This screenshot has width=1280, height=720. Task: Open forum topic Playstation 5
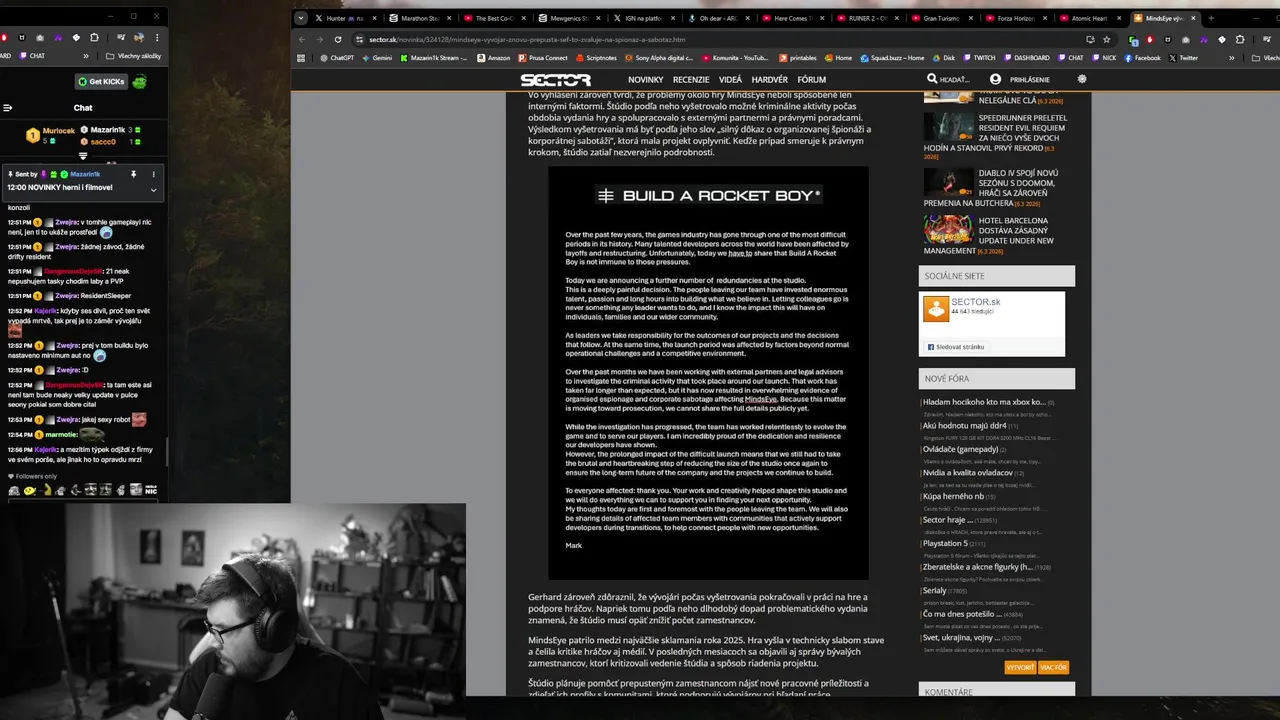click(x=946, y=543)
